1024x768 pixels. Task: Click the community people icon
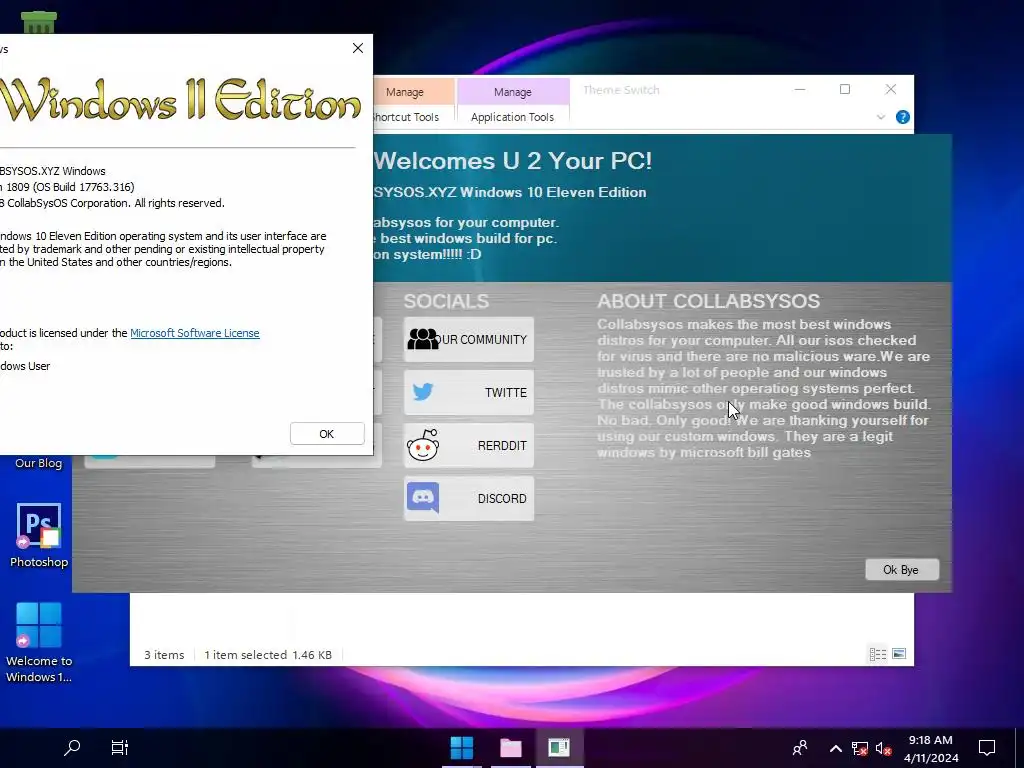423,339
